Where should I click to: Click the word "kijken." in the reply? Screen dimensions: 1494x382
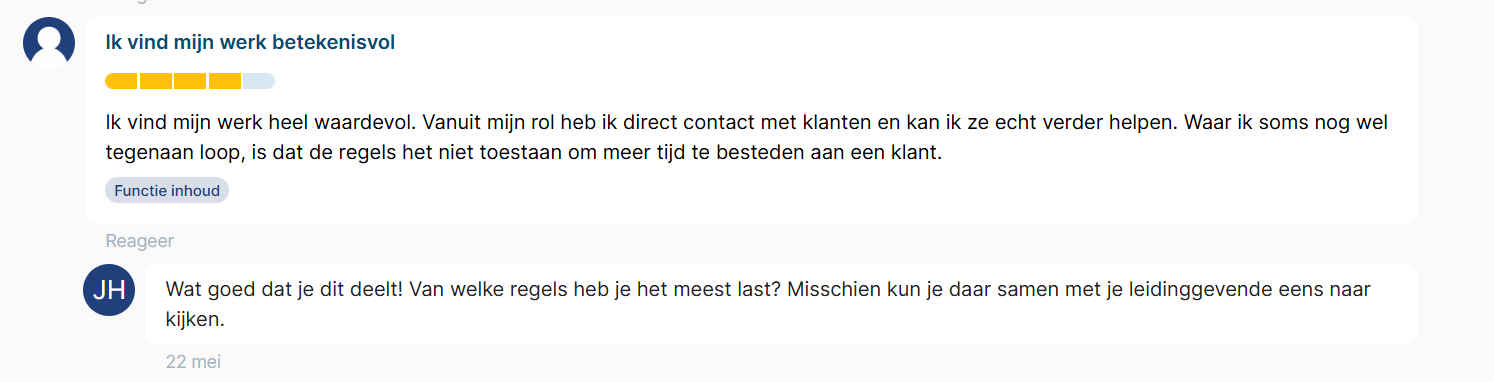pos(195,320)
